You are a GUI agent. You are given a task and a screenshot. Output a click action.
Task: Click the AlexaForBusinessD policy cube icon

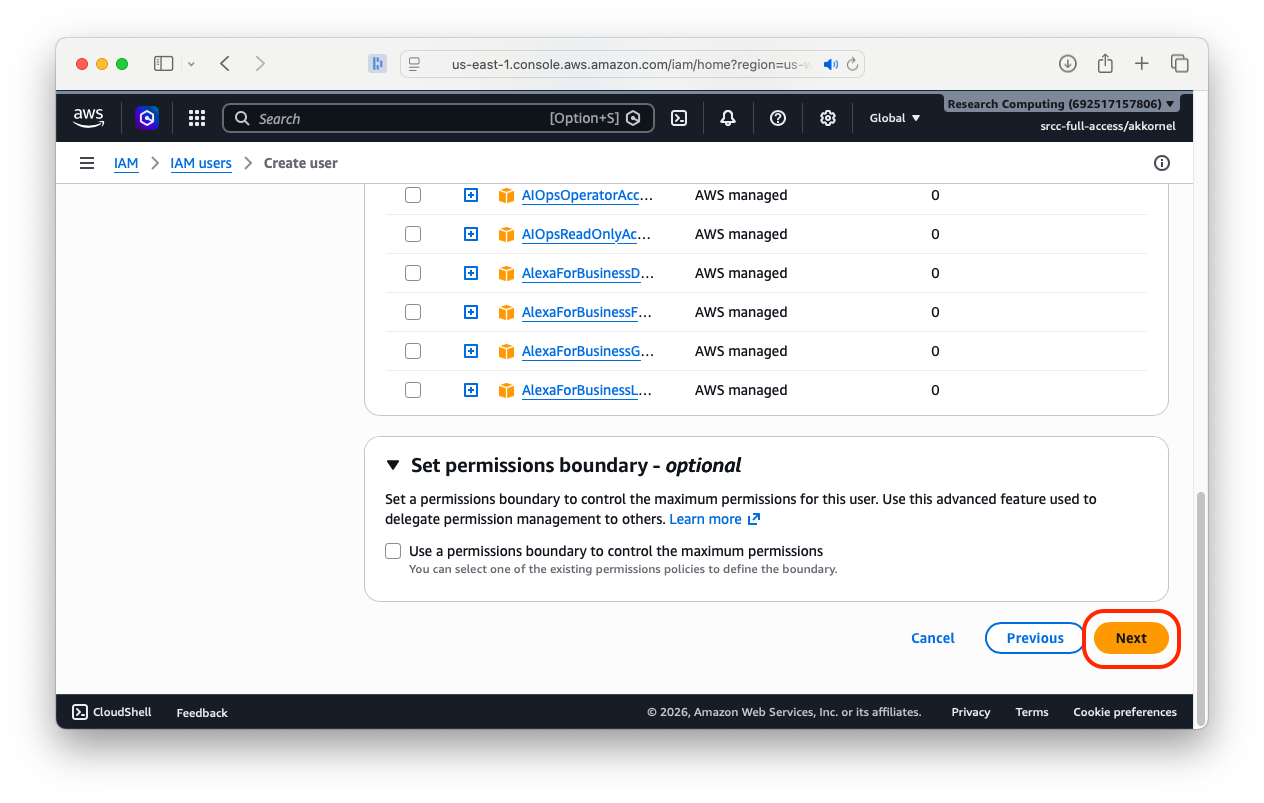506,273
